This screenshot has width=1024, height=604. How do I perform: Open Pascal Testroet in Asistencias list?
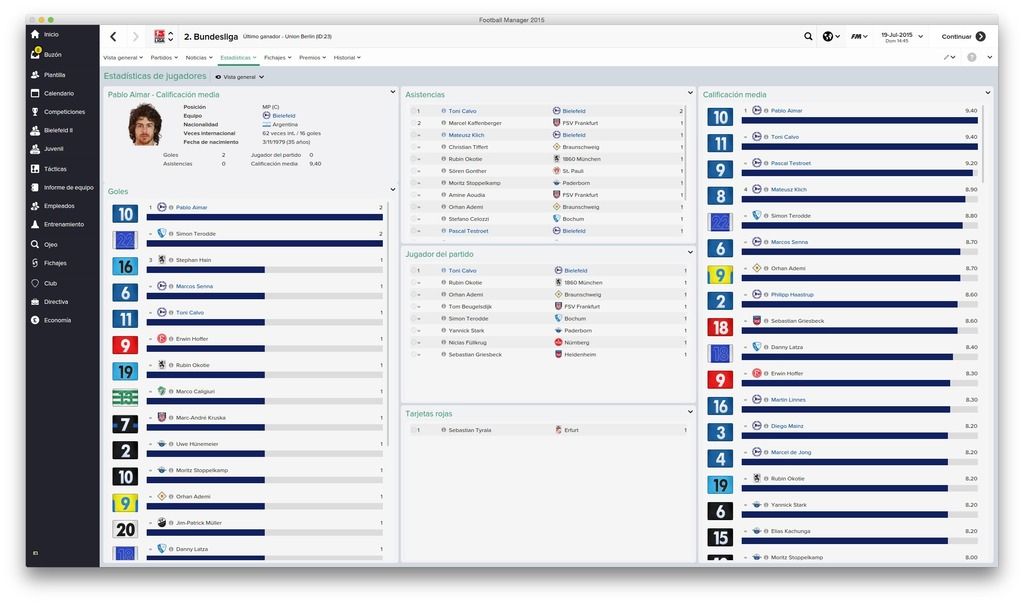pyautogui.click(x=468, y=231)
